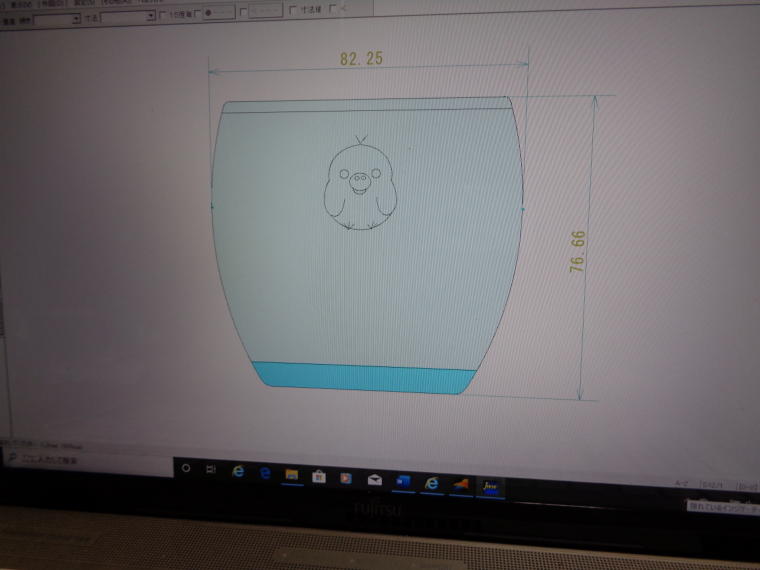Expand the second toolbar combo box arrow
760x570 pixels.
coord(151,16)
